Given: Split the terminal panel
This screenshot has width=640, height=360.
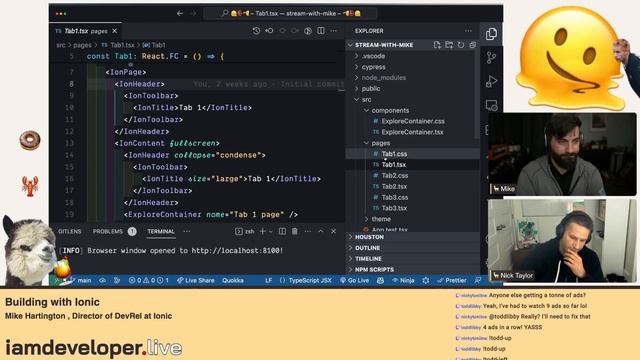Looking at the screenshot, I should (282, 231).
